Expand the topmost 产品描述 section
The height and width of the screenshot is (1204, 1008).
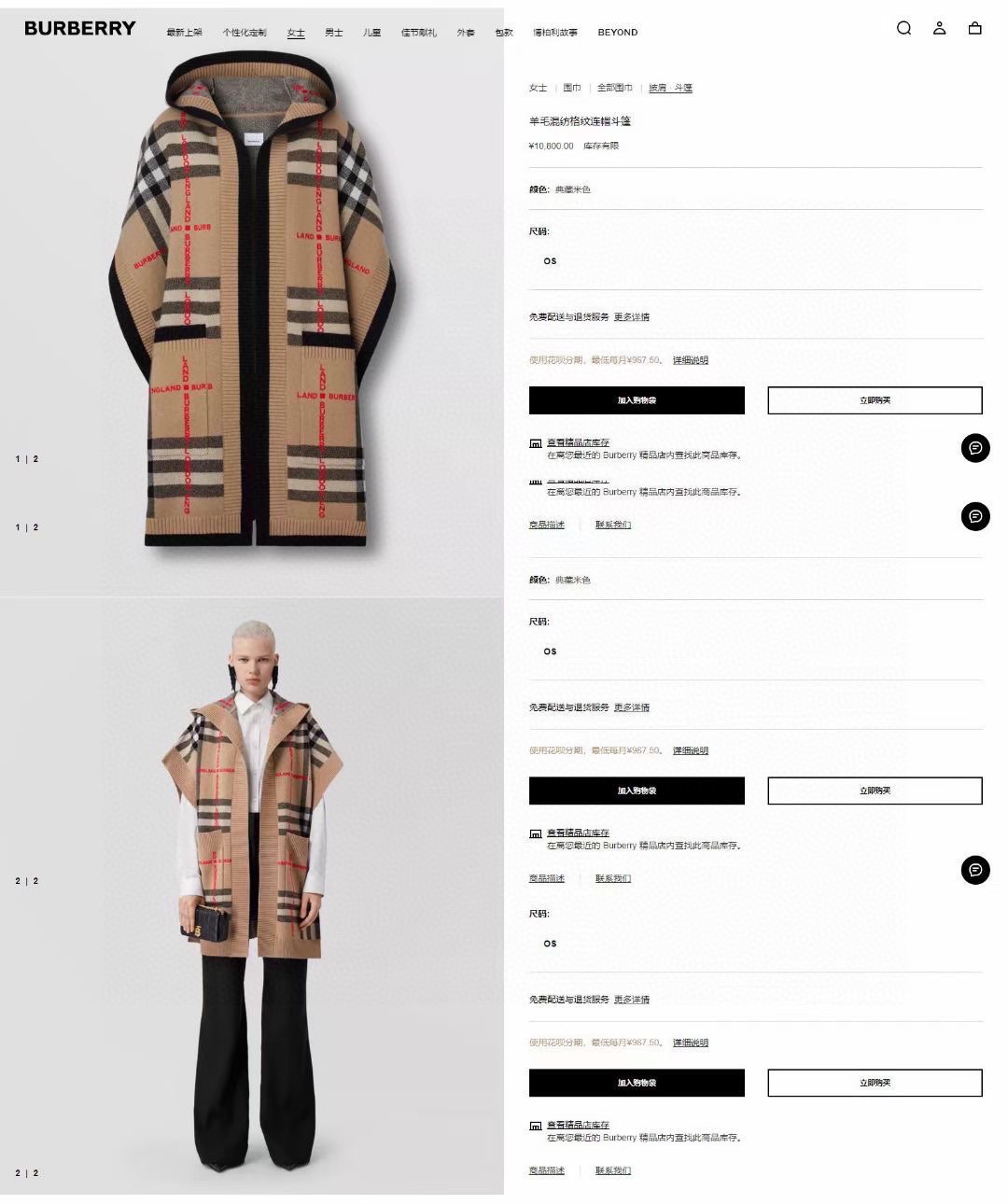click(x=547, y=525)
